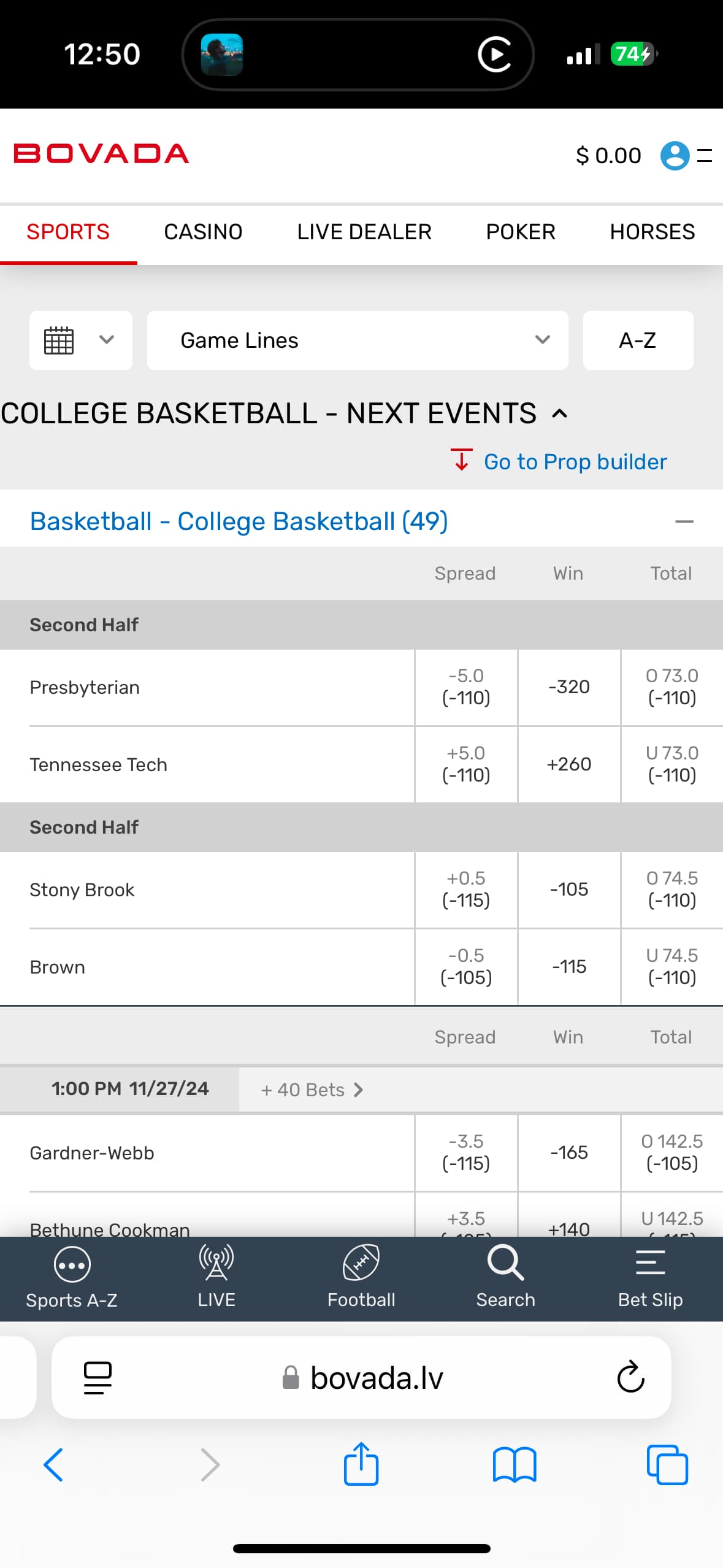723x1568 pixels.
Task: Select Gardner-Webb O 142.5 total bet
Action: 671,1153
